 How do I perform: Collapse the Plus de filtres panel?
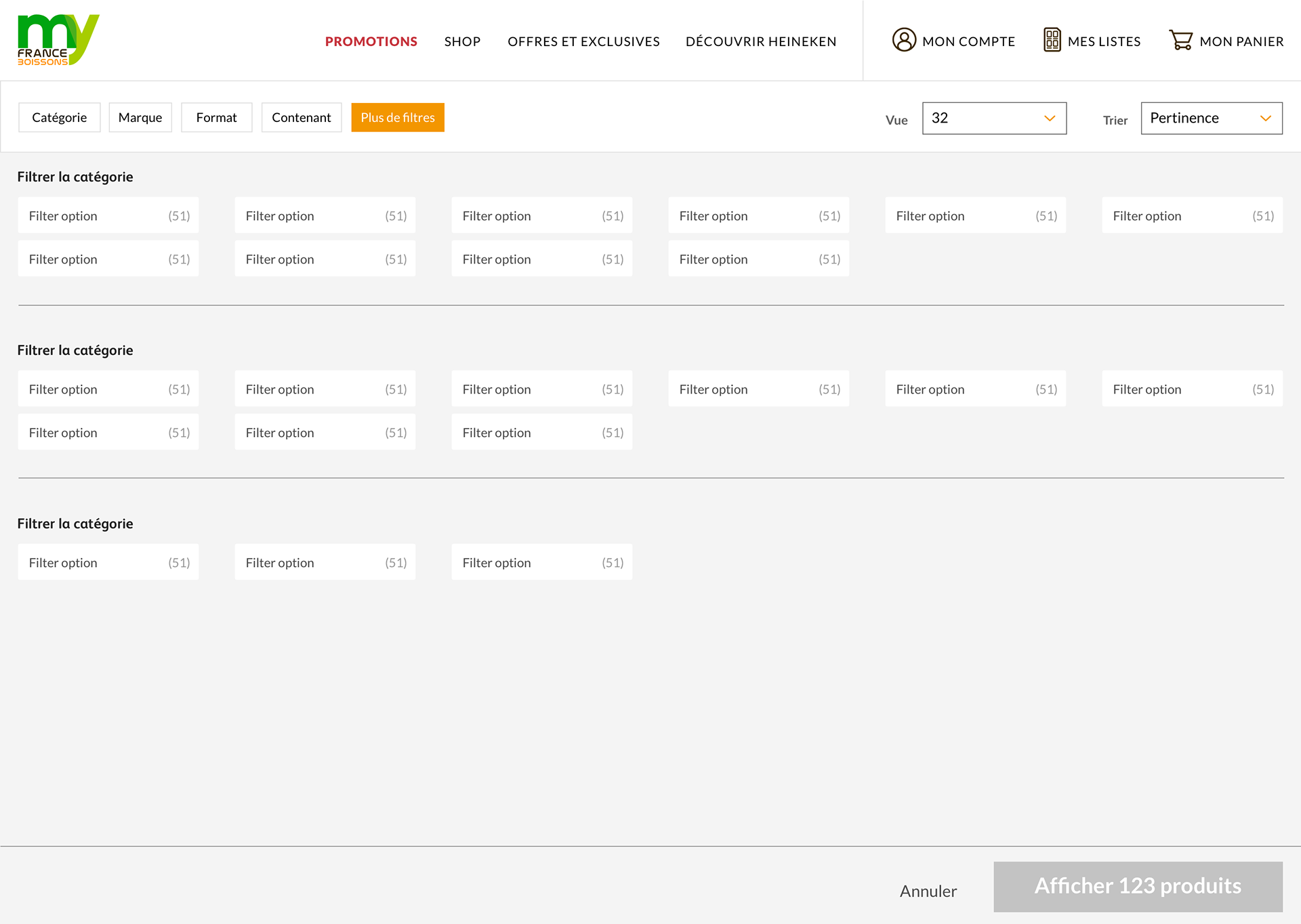[398, 118]
